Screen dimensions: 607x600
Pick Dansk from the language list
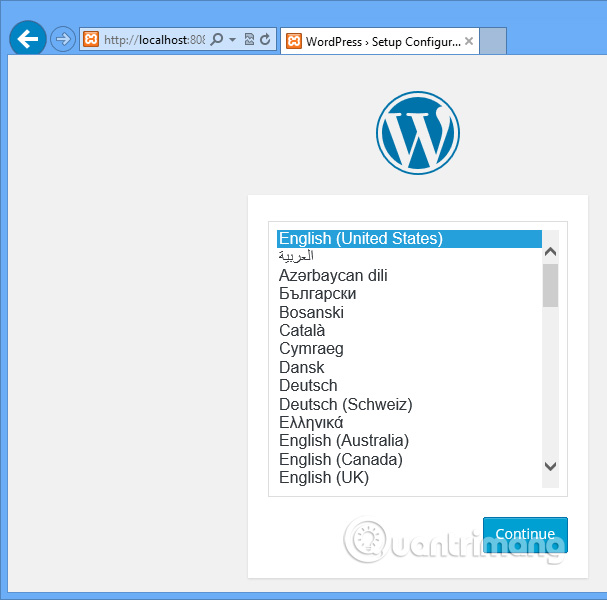pyautogui.click(x=409, y=367)
